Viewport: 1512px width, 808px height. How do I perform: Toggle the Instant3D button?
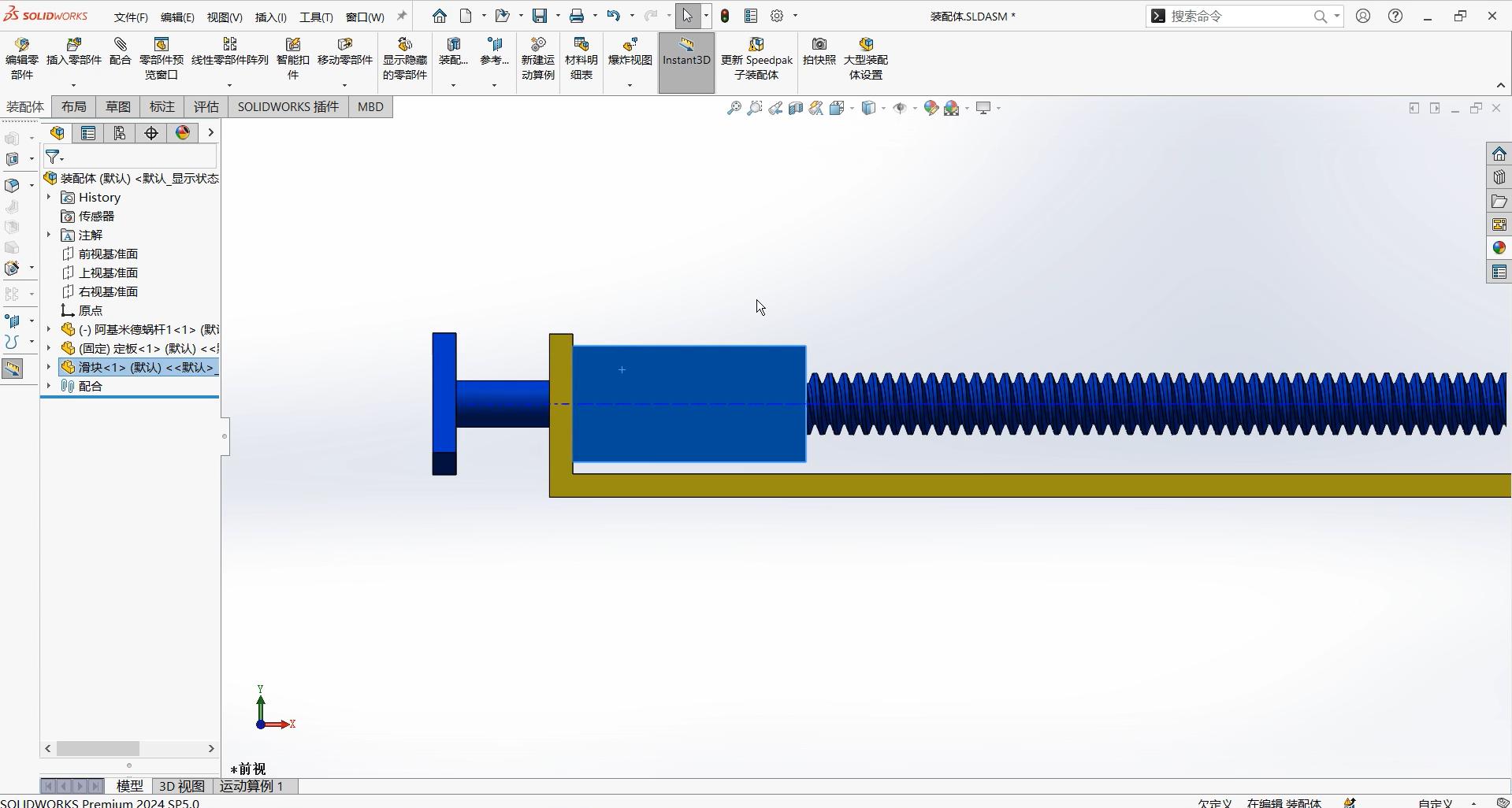[686, 63]
